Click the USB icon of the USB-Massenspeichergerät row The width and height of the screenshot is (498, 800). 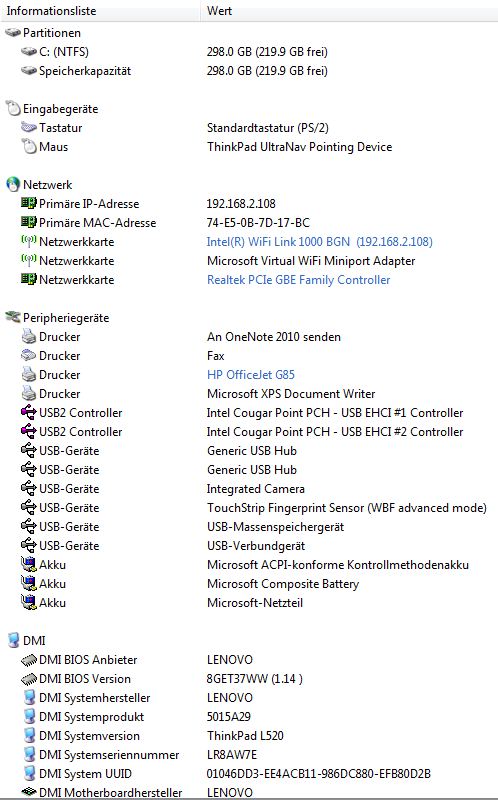[29, 526]
